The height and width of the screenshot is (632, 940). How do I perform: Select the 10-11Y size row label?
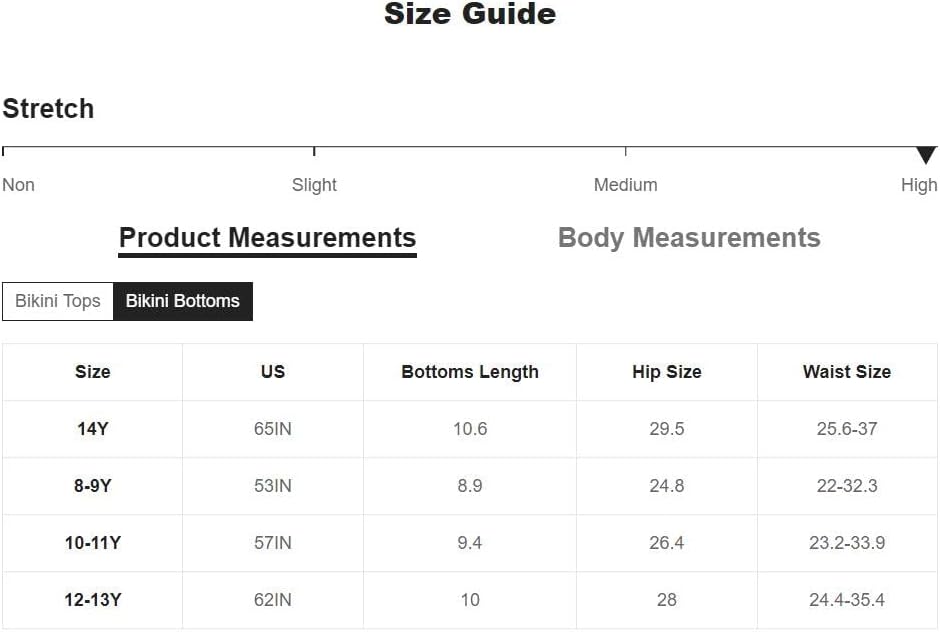92,543
